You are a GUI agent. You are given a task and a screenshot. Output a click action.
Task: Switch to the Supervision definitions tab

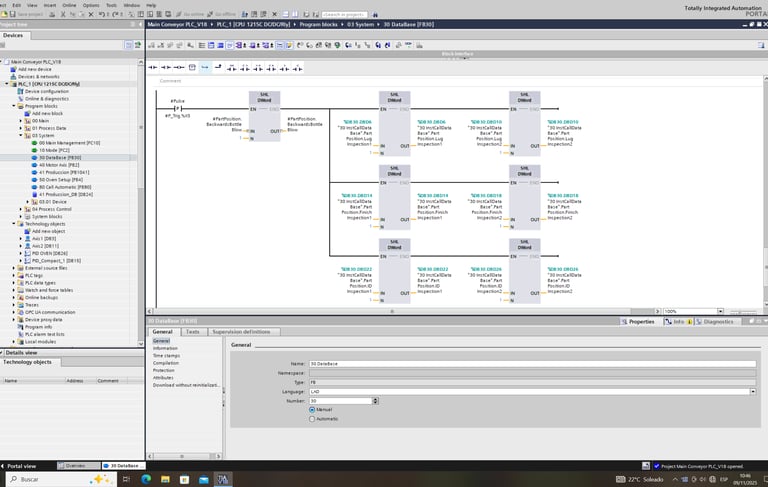pos(241,331)
